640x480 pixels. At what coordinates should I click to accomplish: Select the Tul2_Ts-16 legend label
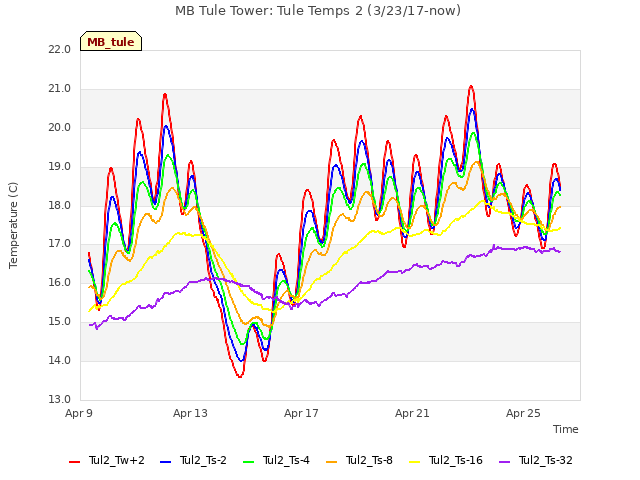(456, 460)
